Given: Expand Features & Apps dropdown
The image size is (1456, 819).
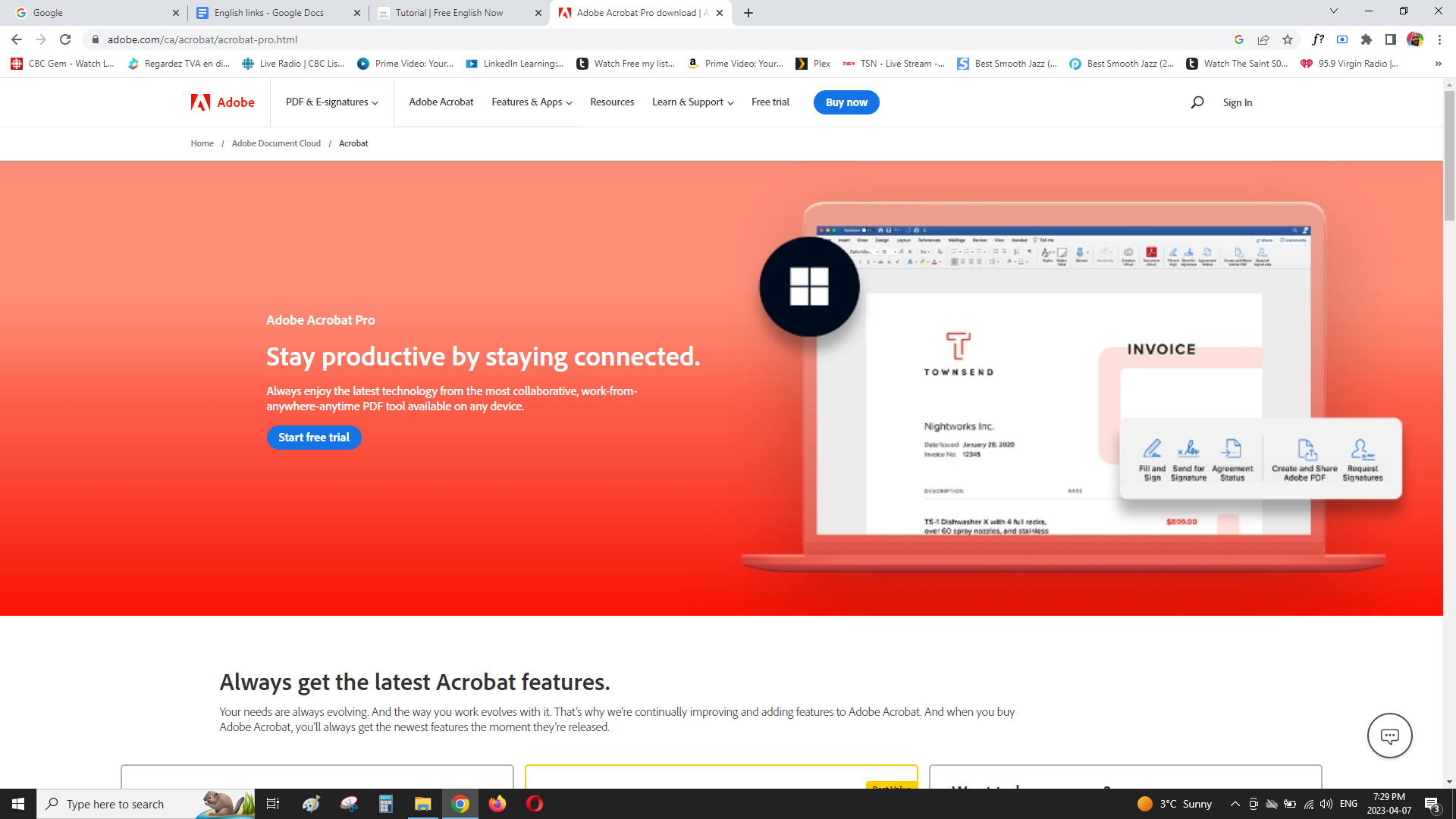Looking at the screenshot, I should pyautogui.click(x=532, y=102).
